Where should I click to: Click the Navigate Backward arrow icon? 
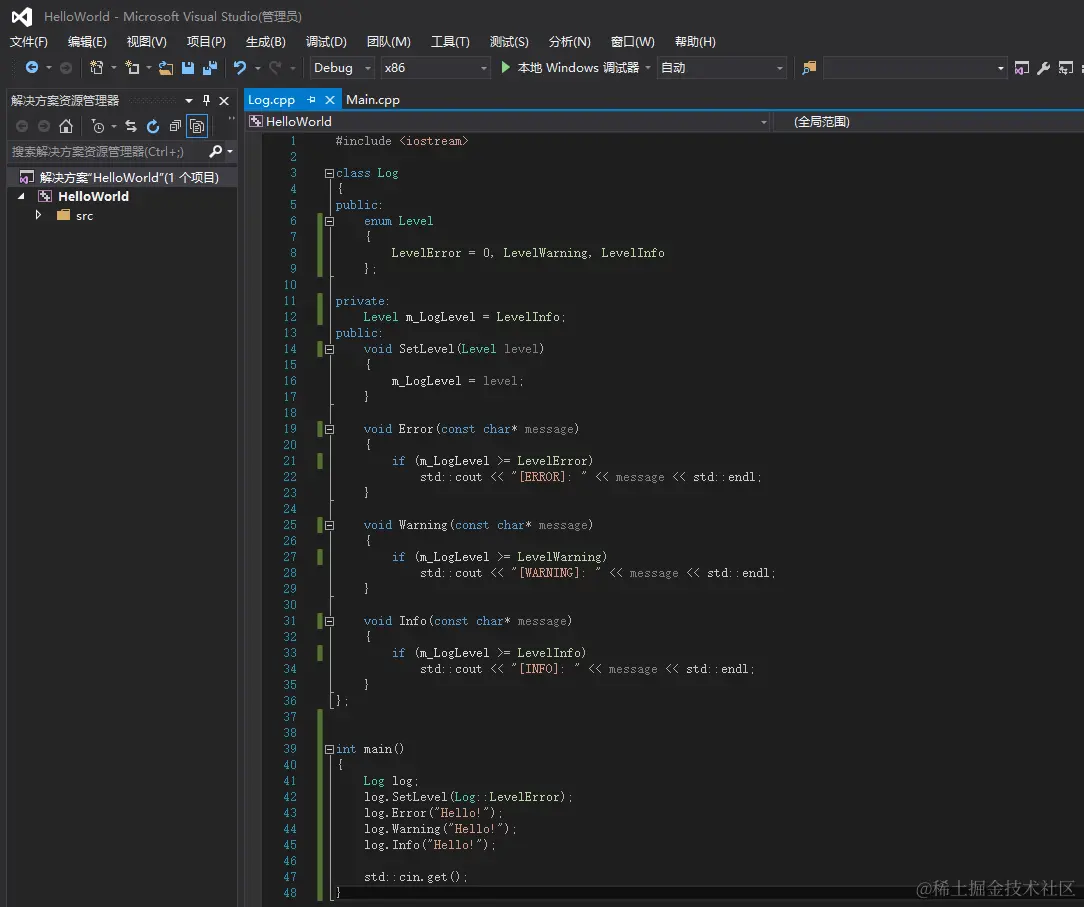click(32, 68)
